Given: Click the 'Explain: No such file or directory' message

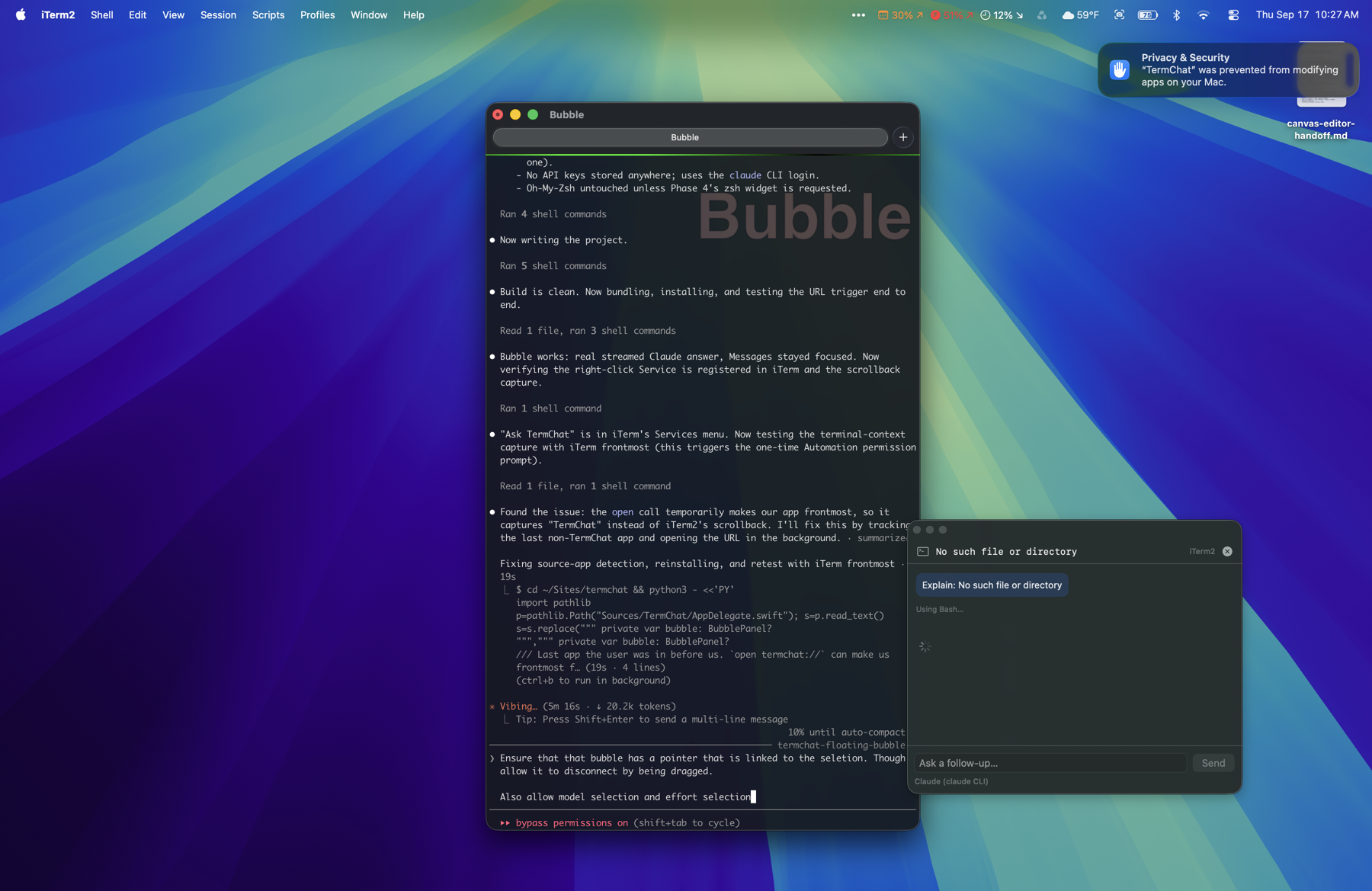Looking at the screenshot, I should coord(992,585).
